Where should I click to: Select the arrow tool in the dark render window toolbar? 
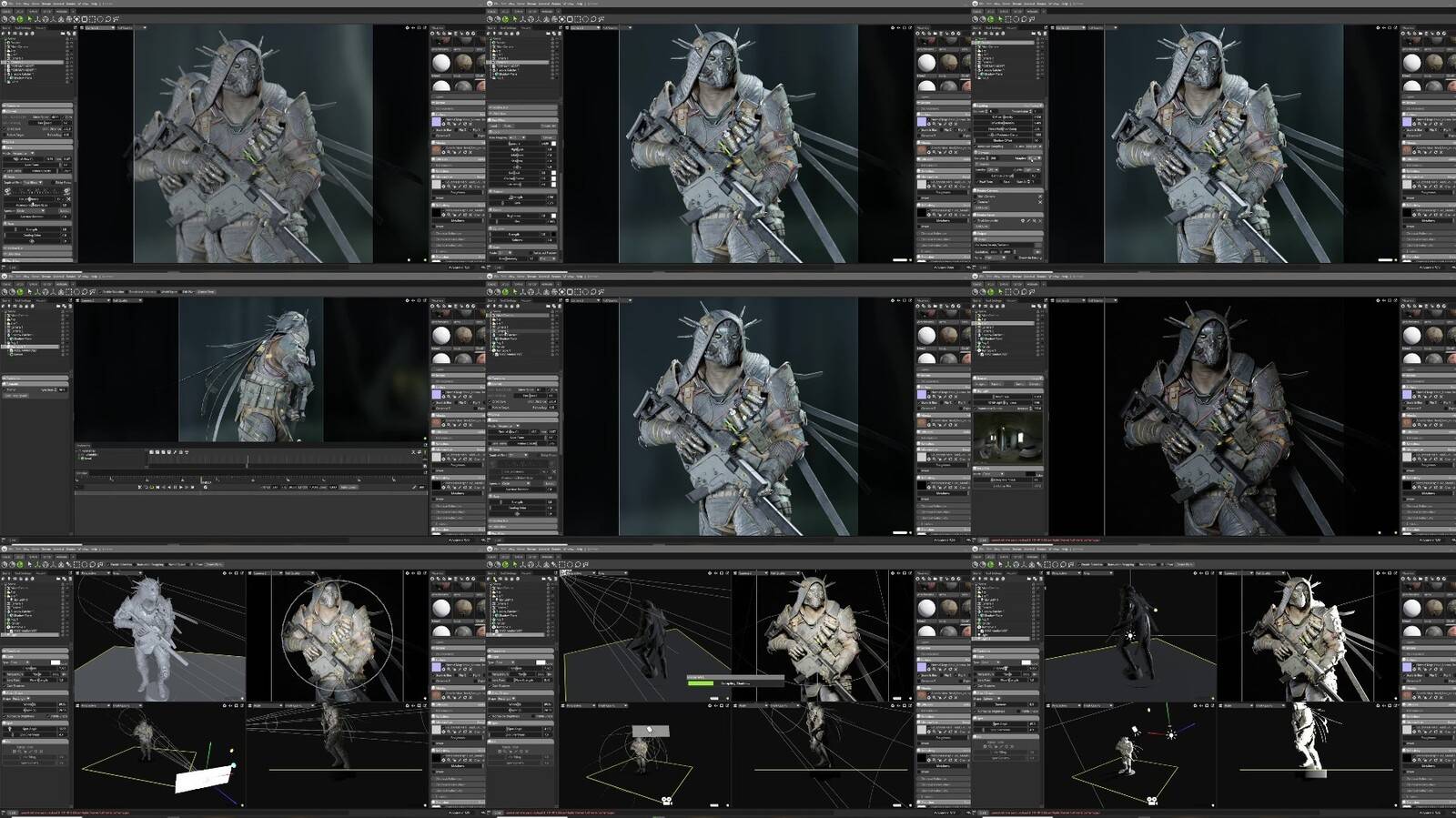point(1000,292)
